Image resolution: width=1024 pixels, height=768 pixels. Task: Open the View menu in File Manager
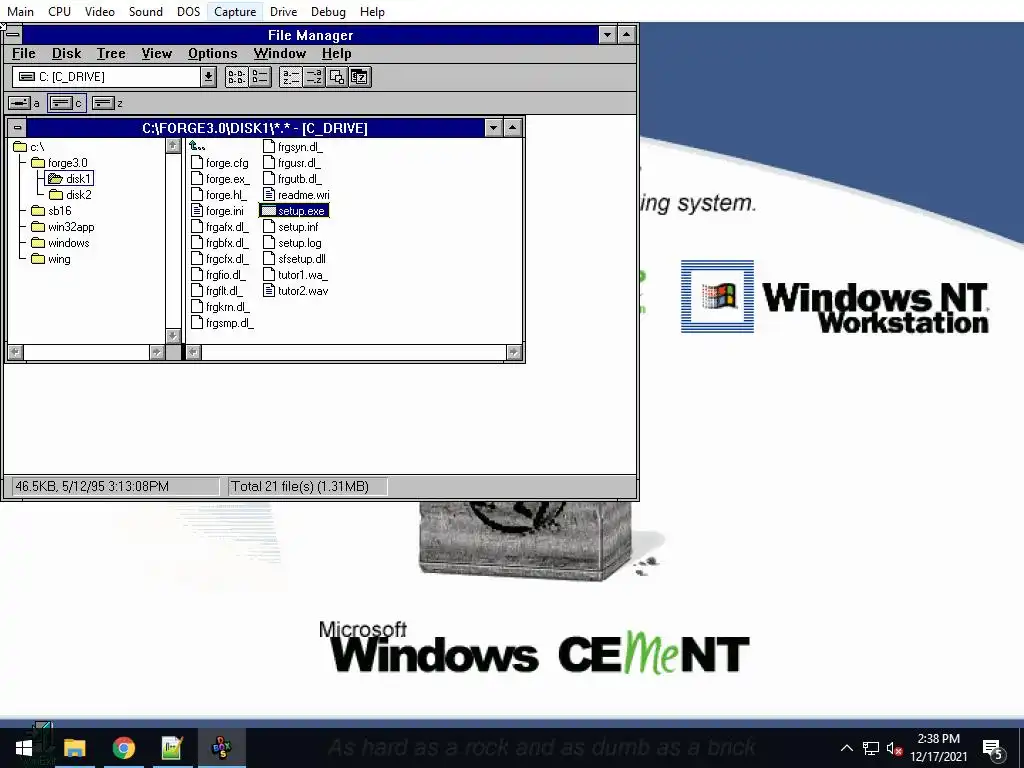pos(157,54)
